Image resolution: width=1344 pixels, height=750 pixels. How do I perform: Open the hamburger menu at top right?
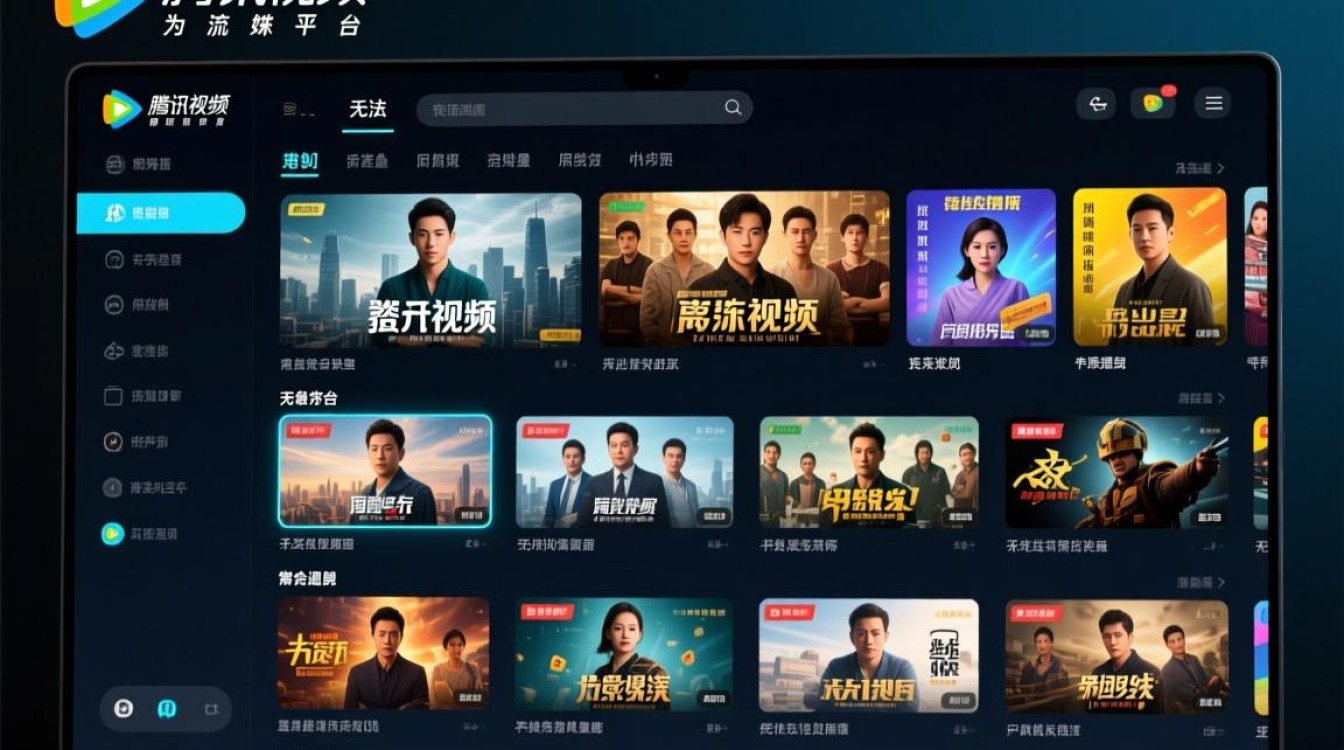1214,103
